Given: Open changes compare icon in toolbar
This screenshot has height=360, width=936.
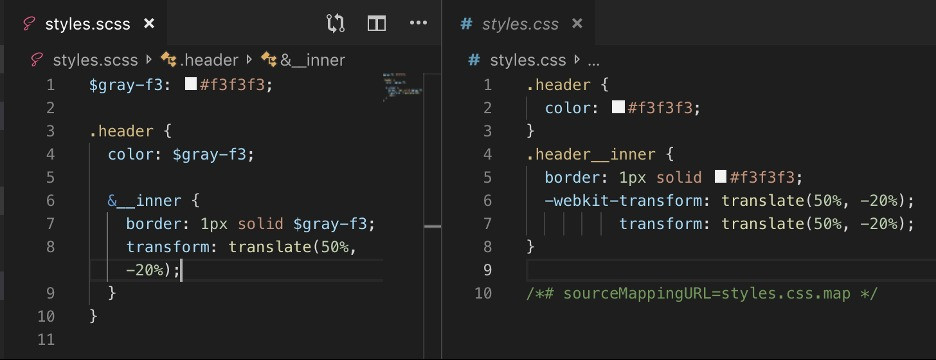Looking at the screenshot, I should click(335, 24).
